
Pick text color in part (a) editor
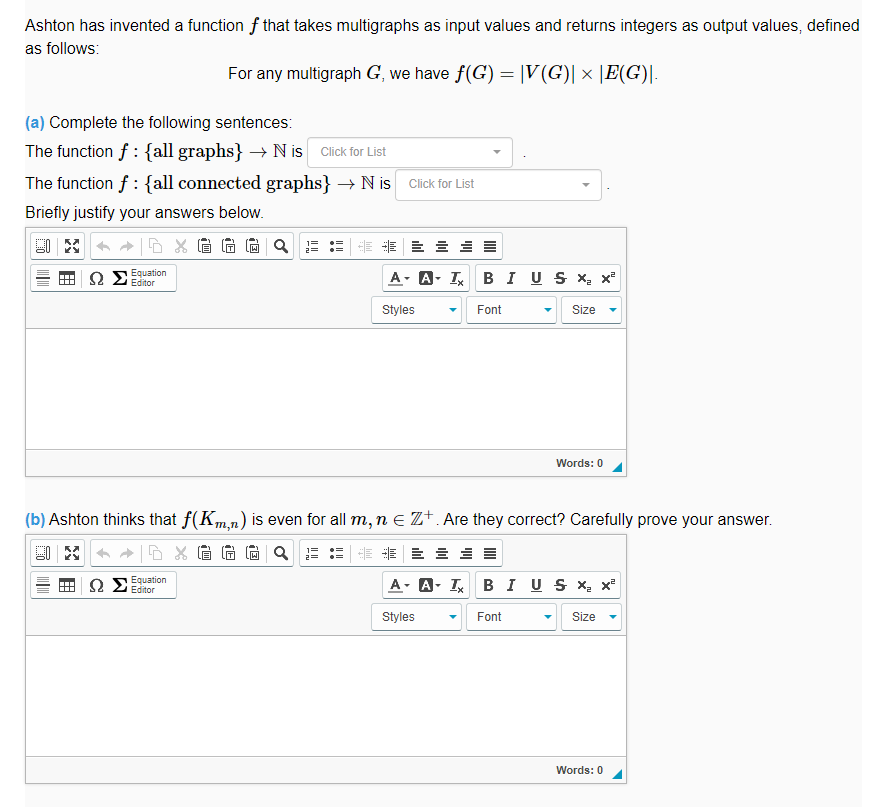pos(399,278)
